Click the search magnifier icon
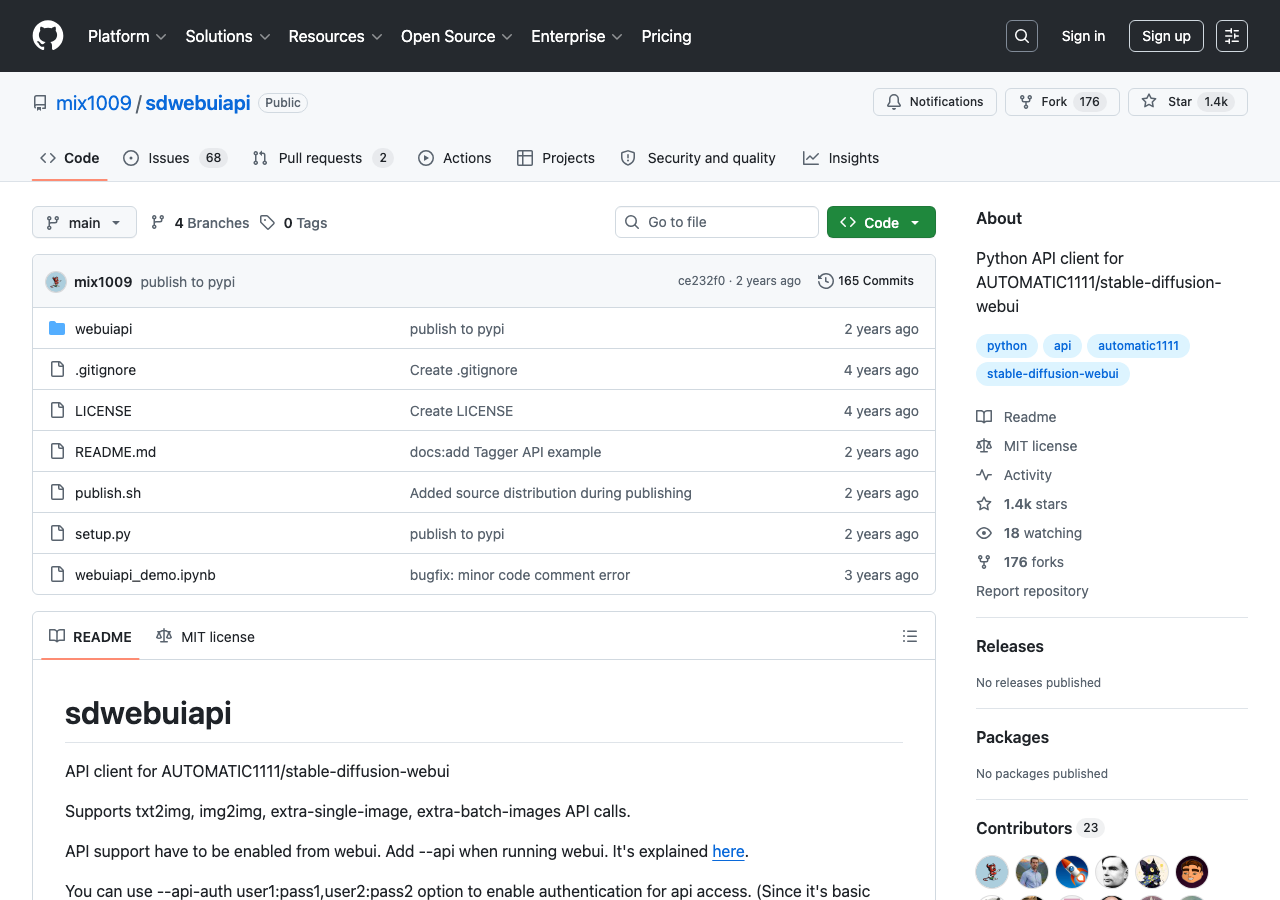The image size is (1280, 900). point(1022,36)
